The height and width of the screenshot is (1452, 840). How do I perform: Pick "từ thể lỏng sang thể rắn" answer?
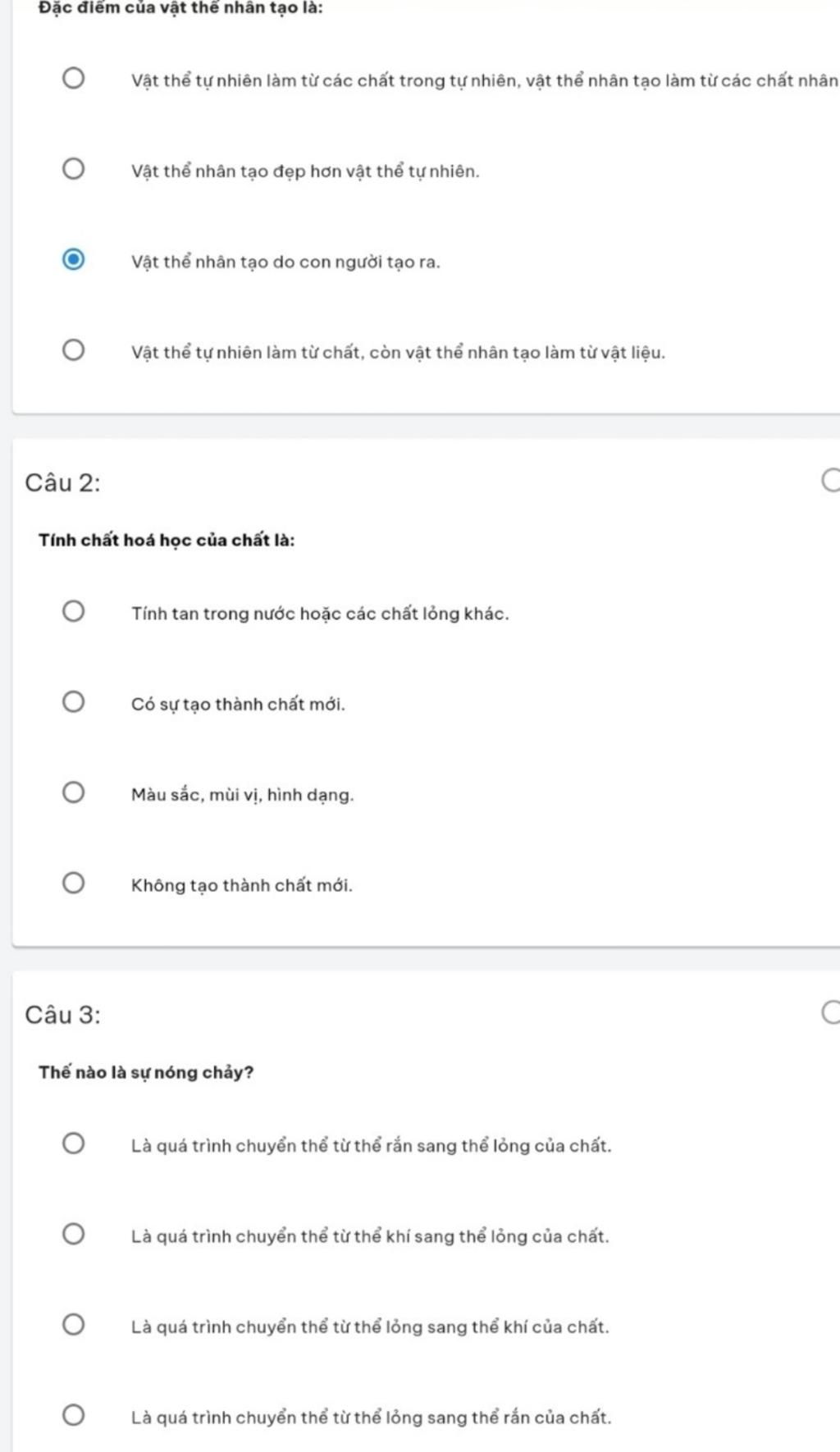click(x=73, y=1416)
